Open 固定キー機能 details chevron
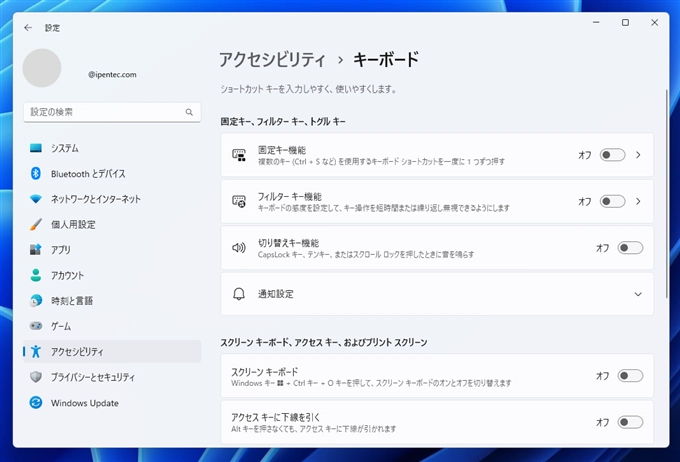The width and height of the screenshot is (680, 462). click(x=638, y=155)
